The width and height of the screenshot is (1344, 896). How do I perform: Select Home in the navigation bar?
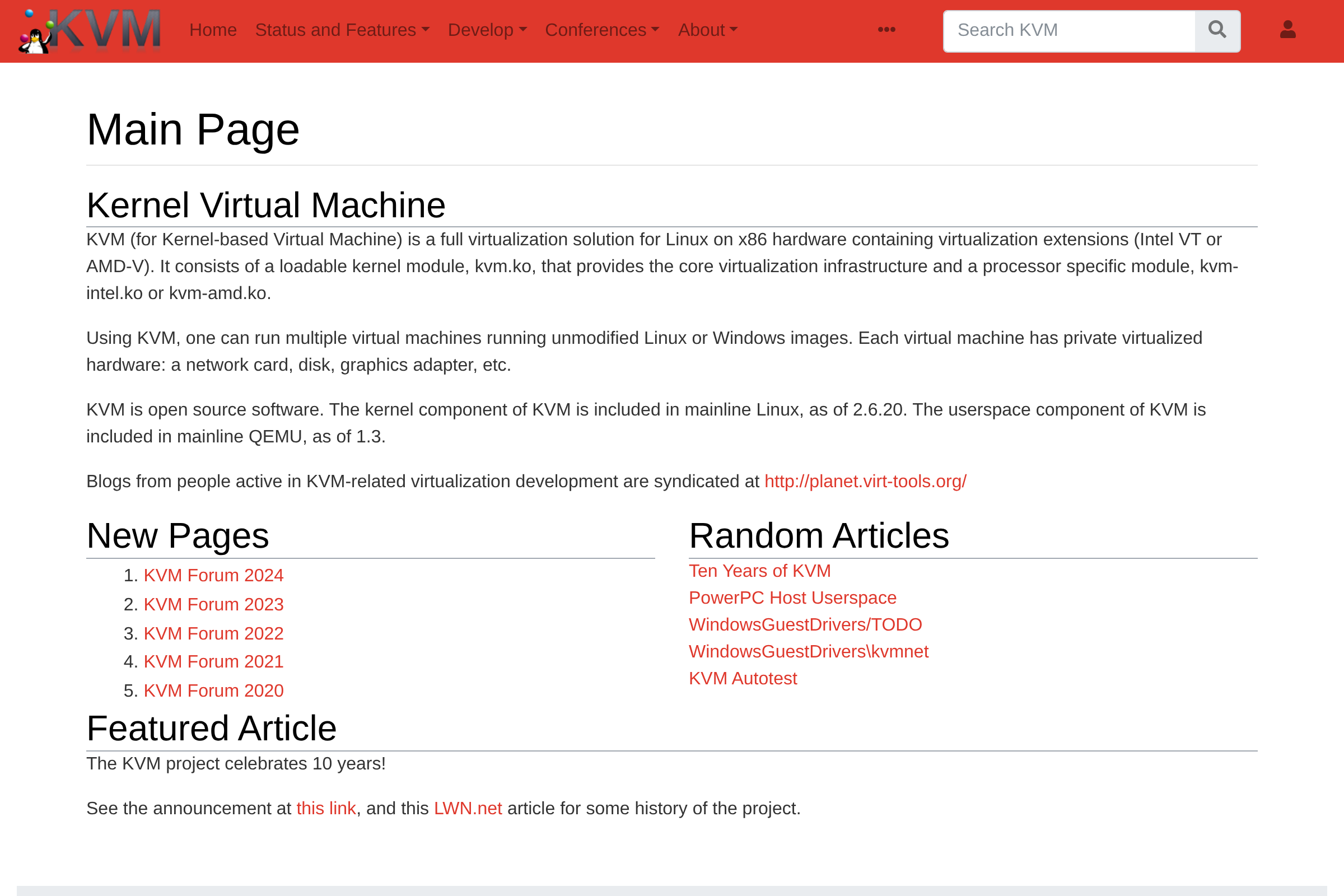213,30
